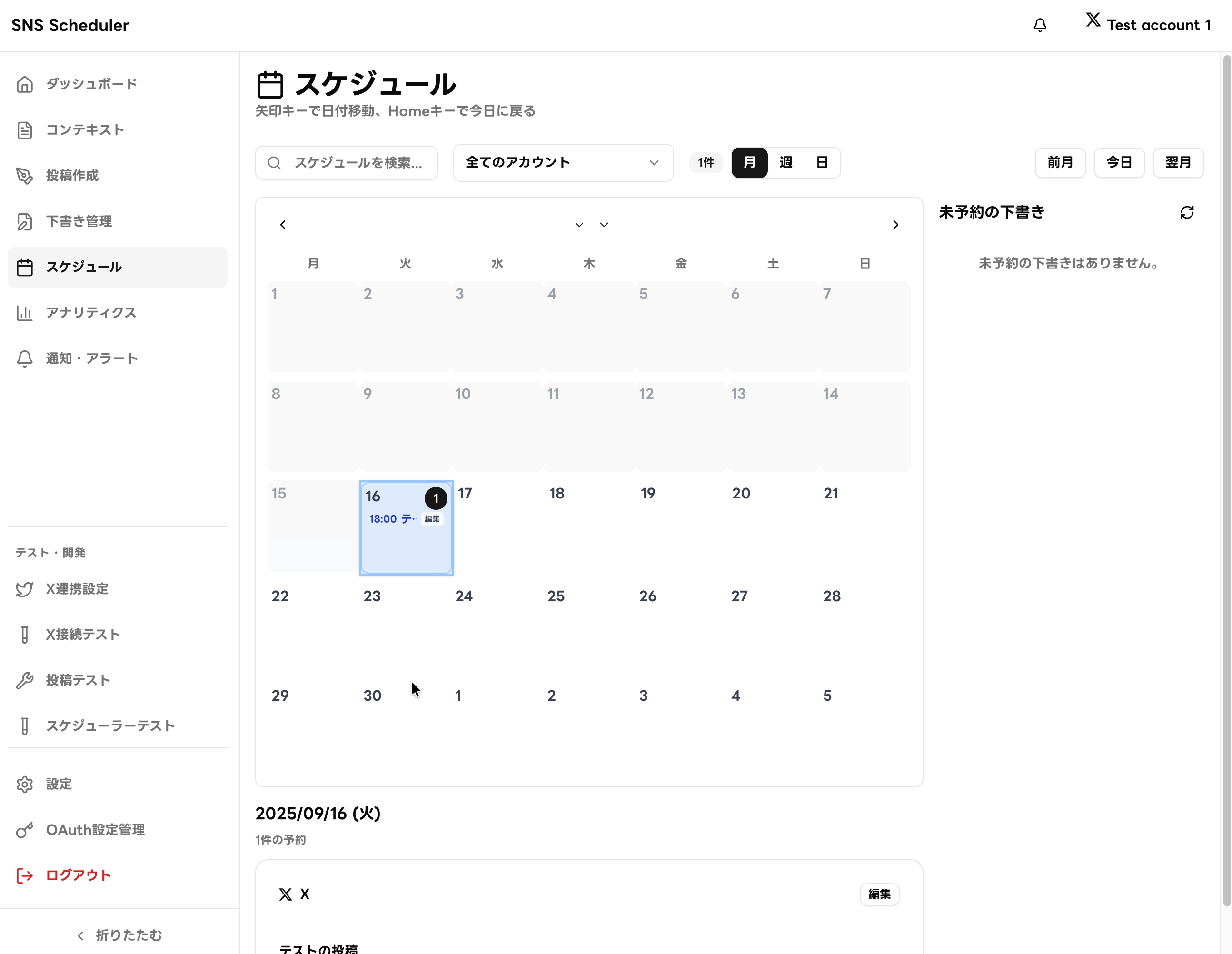Select the 月 view toggle
The image size is (1232, 954).
pyautogui.click(x=749, y=162)
